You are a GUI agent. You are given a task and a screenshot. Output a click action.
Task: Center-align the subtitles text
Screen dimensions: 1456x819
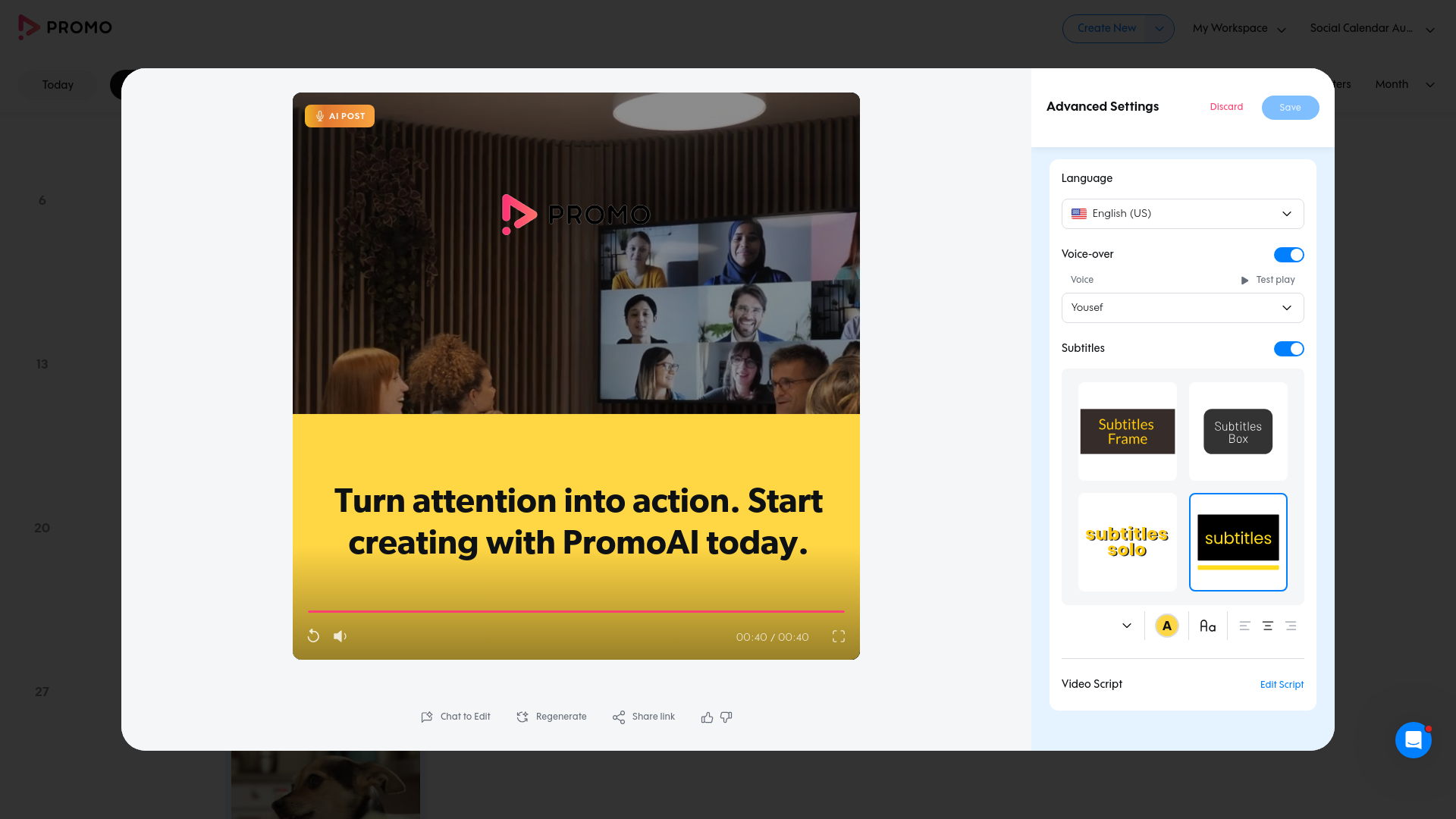pos(1267,626)
